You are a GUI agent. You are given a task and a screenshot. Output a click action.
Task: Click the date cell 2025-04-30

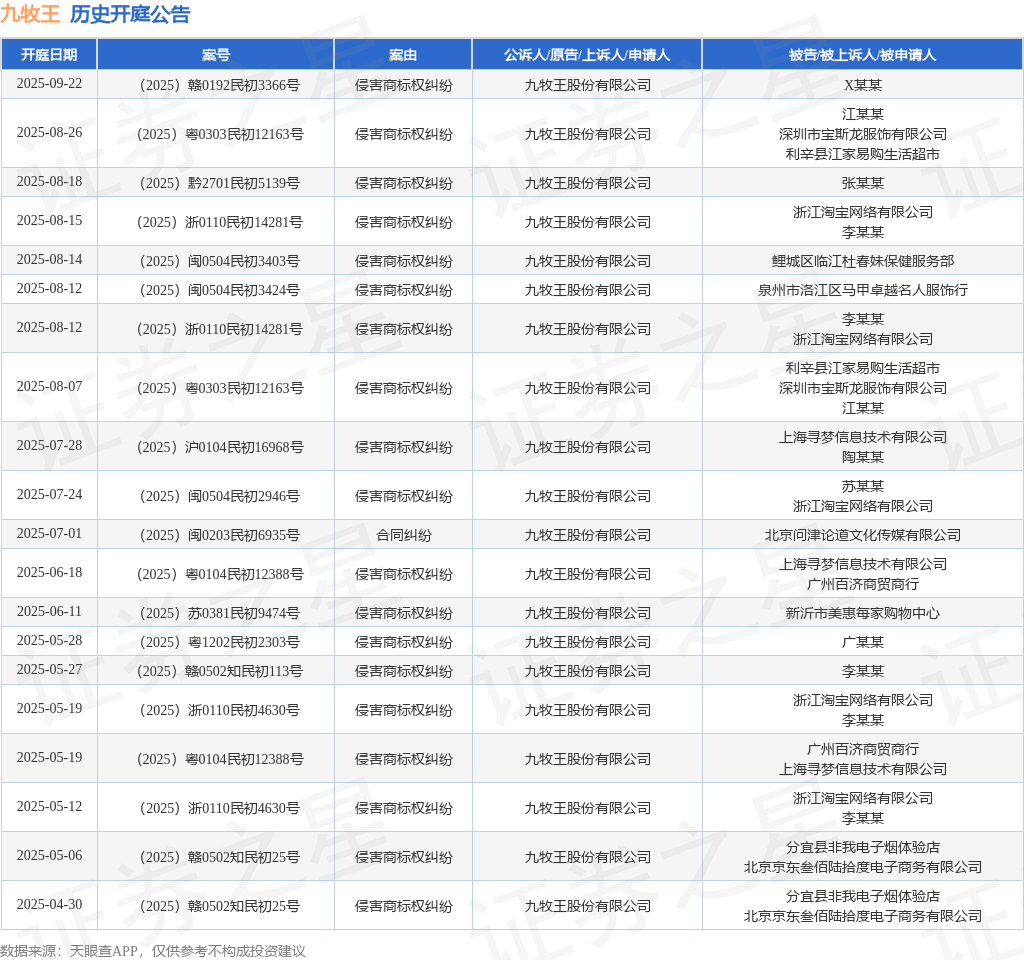pos(49,904)
